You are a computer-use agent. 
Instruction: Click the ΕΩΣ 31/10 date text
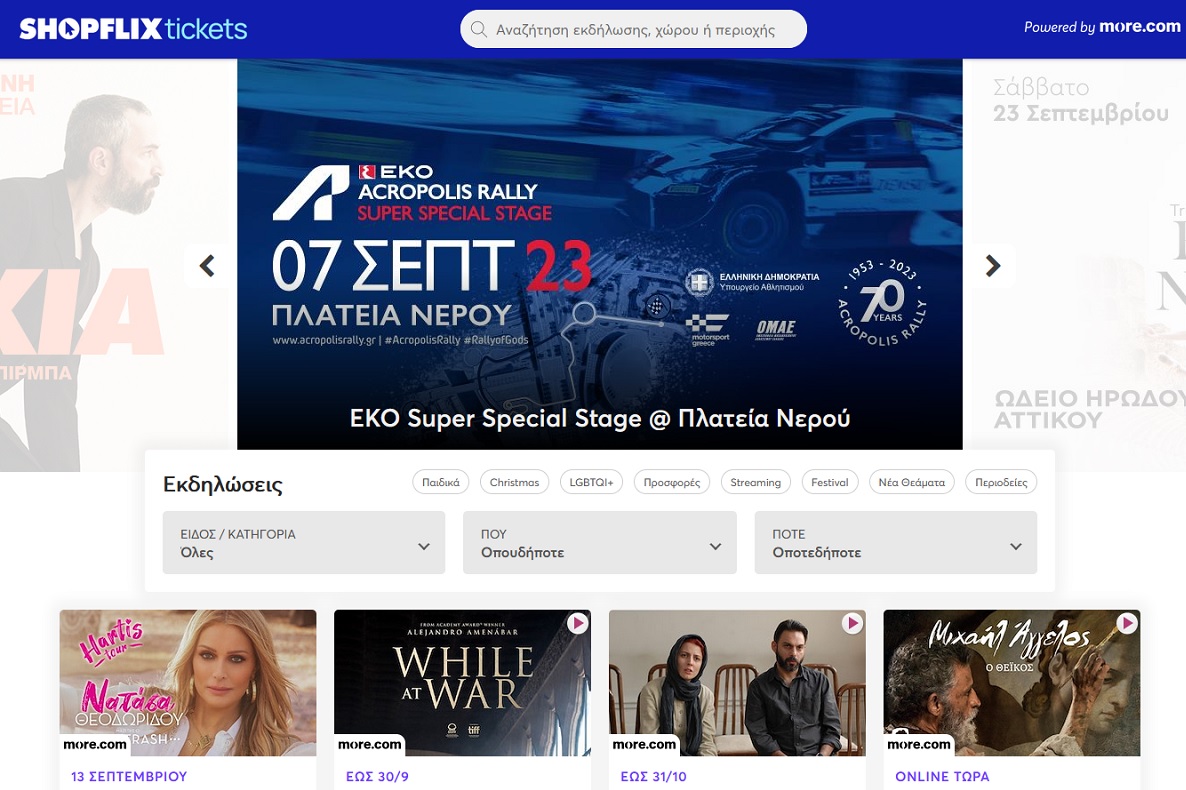pyautogui.click(x=654, y=776)
